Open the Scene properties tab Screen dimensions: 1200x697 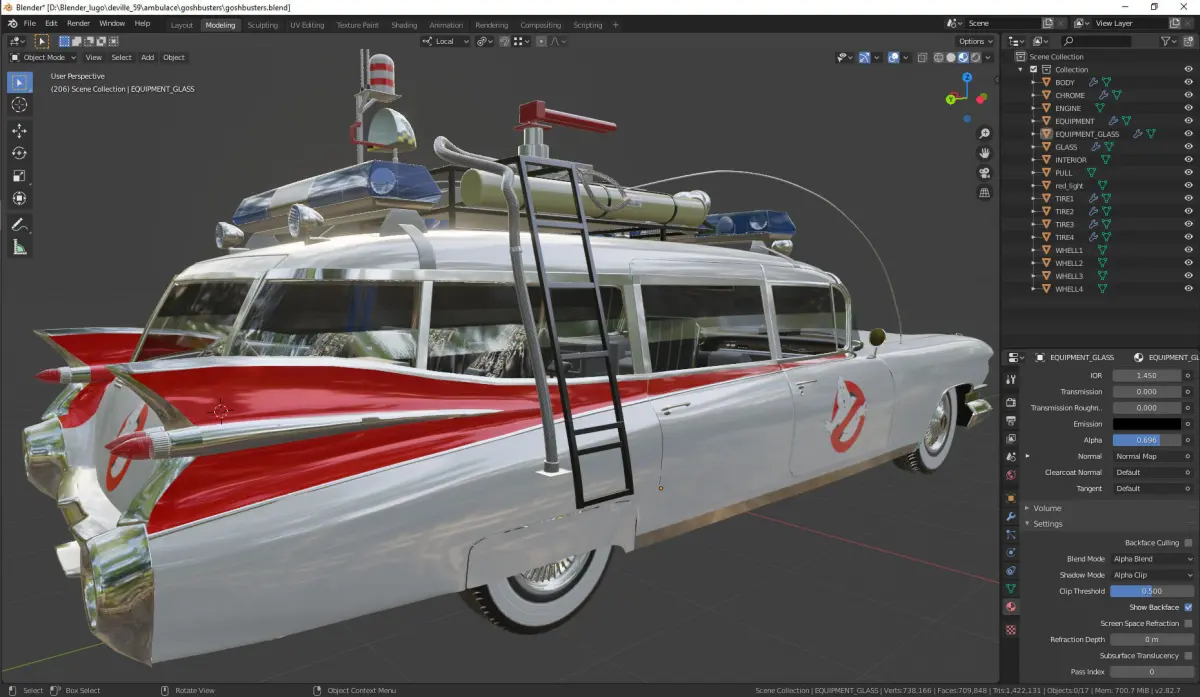[1011, 457]
